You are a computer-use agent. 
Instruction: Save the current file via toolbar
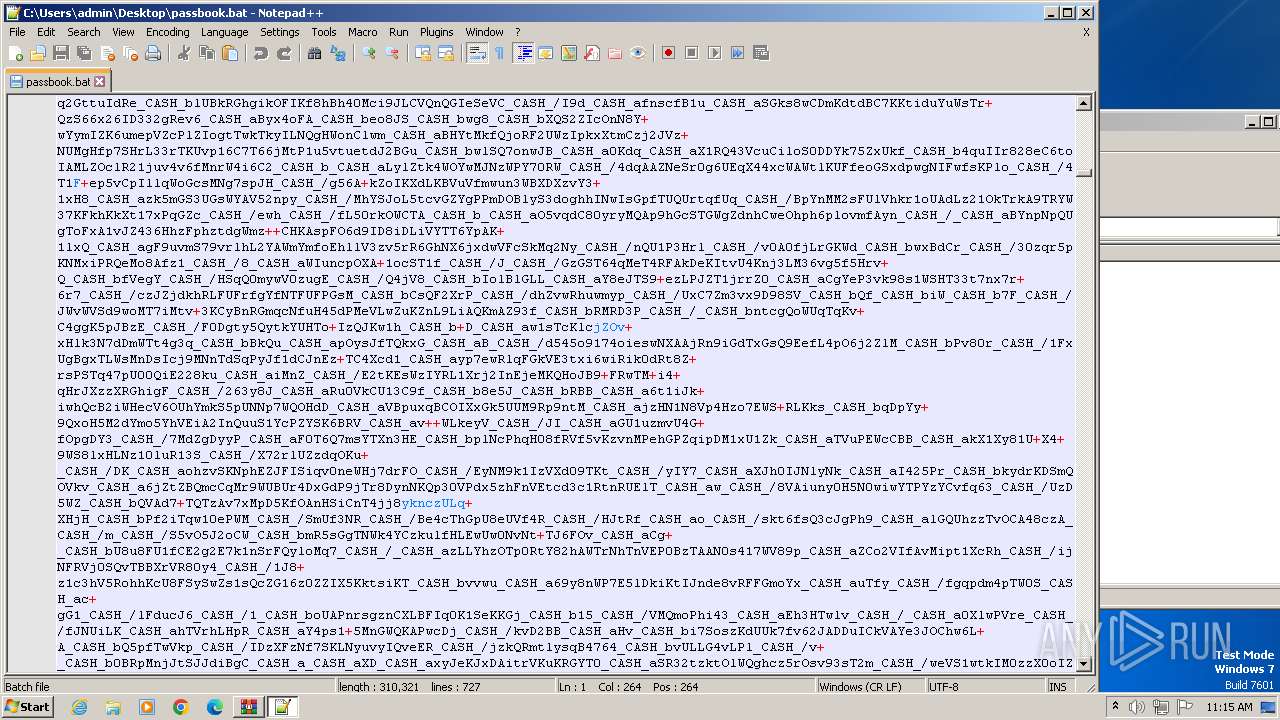point(60,53)
